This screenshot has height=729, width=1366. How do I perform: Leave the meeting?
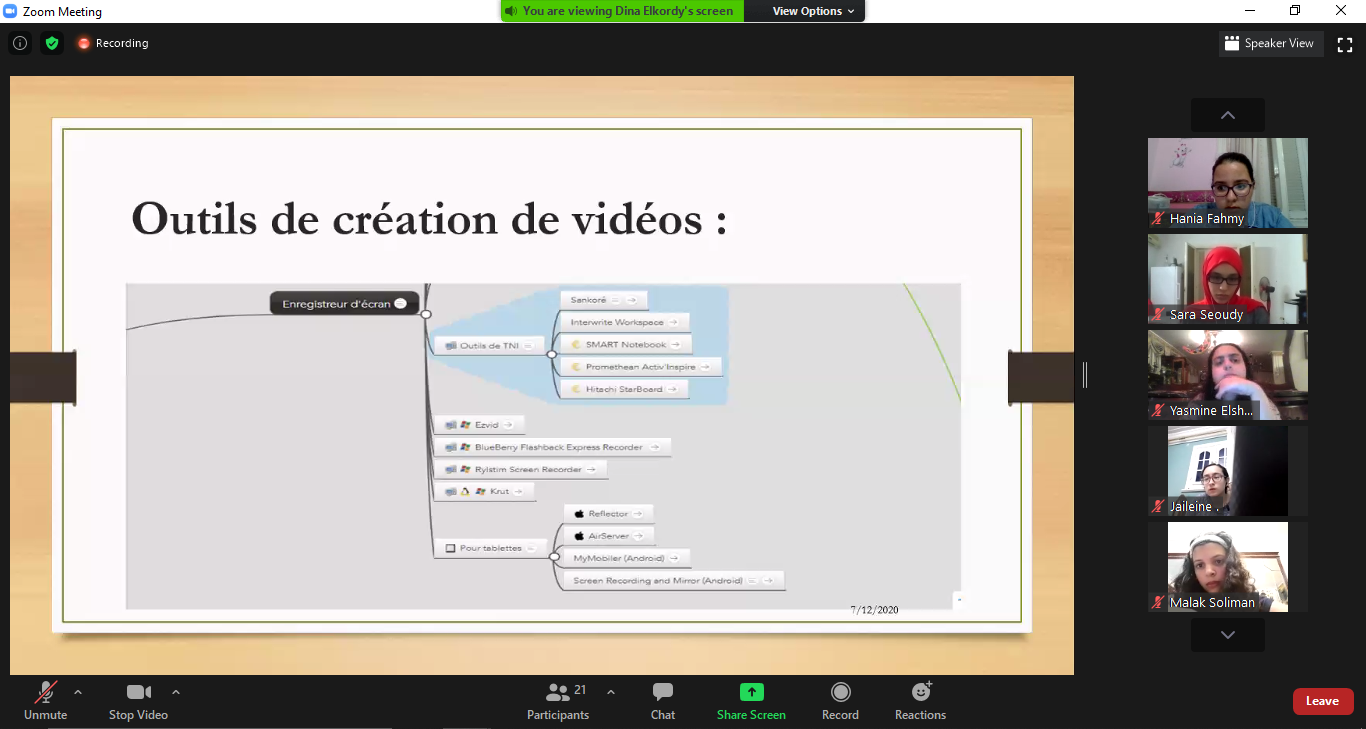pos(1322,701)
